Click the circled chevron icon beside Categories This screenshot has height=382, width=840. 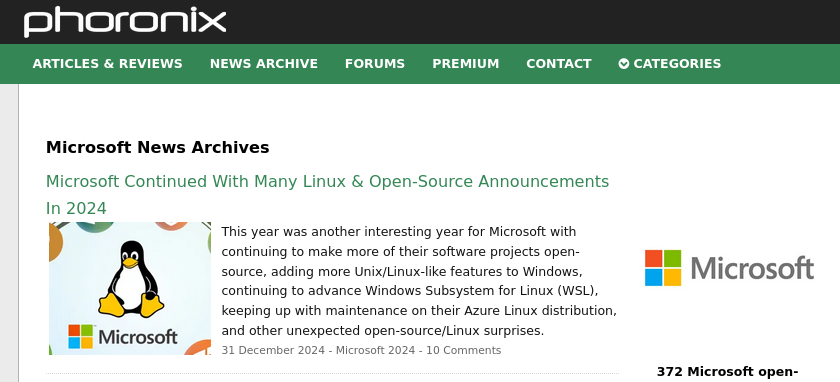point(624,64)
